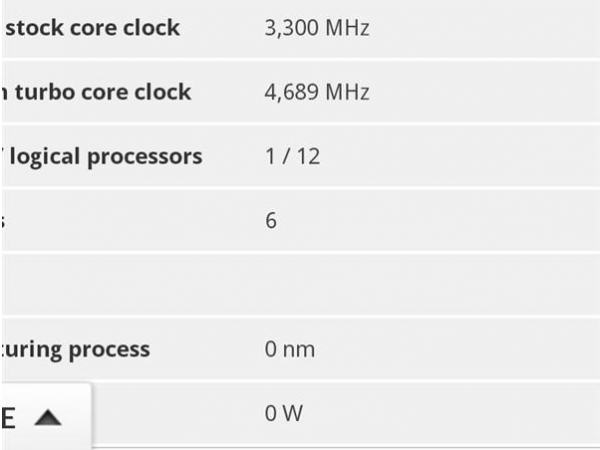
Task: Select the stock core clock label
Action: tap(92, 28)
